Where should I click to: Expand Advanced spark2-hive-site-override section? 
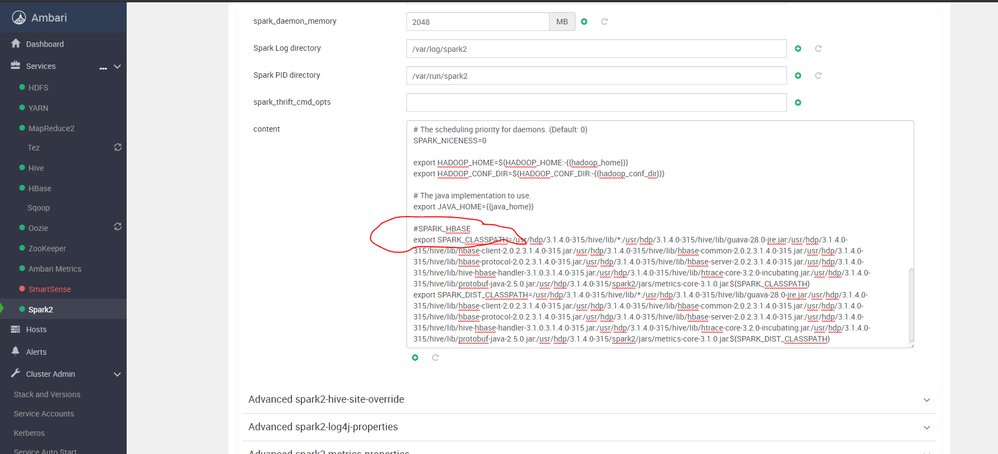tap(589, 399)
